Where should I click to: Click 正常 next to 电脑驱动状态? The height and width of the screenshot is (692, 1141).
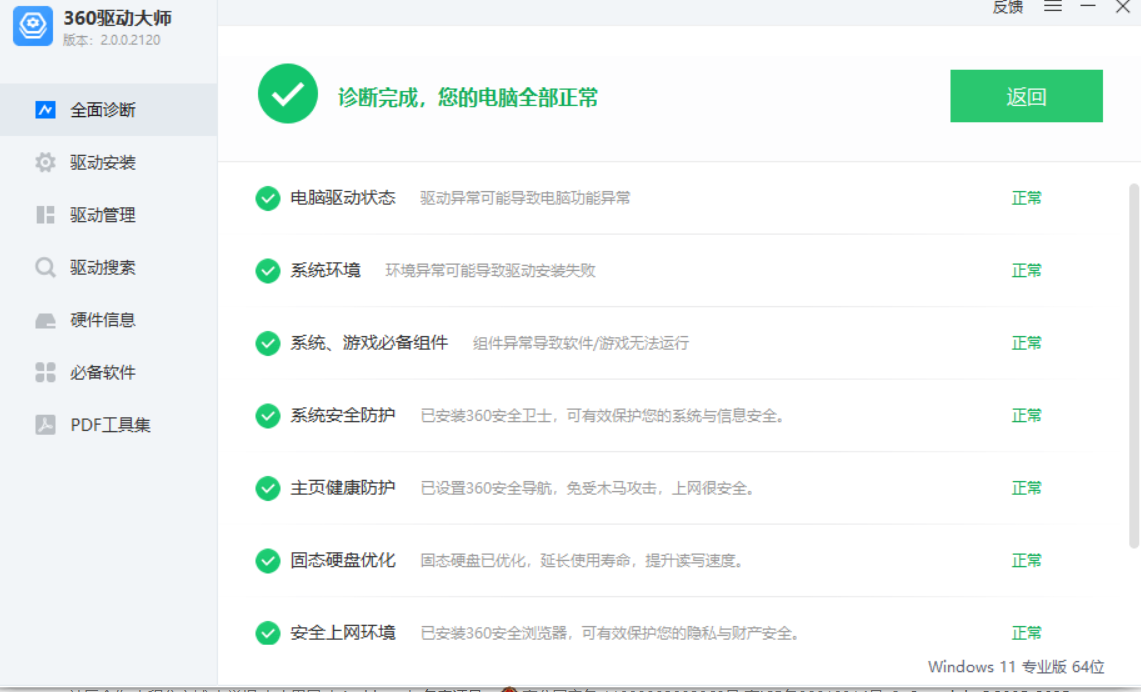[1026, 198]
